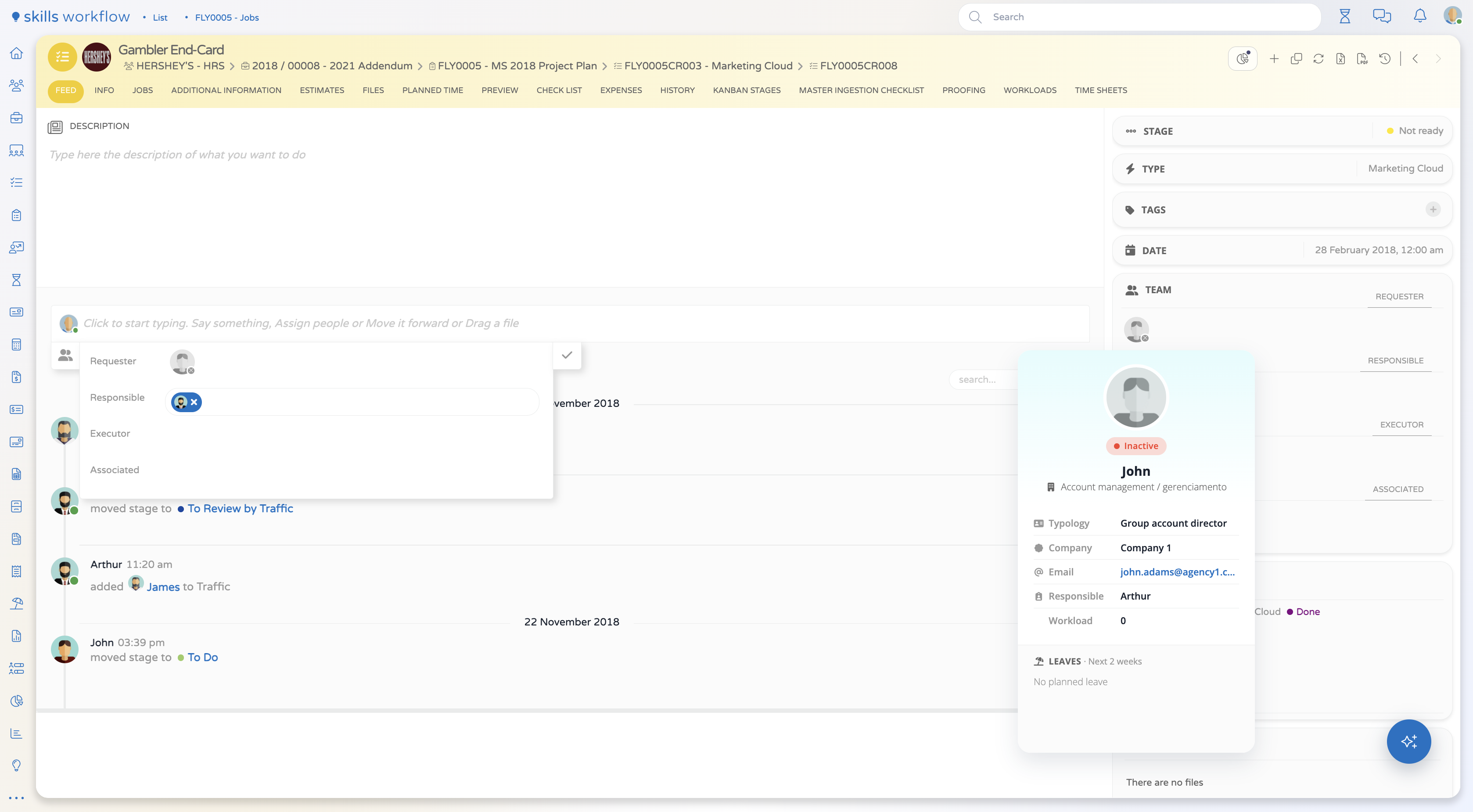
Task: Open the hourglass timer in the top bar
Action: pos(1345,17)
